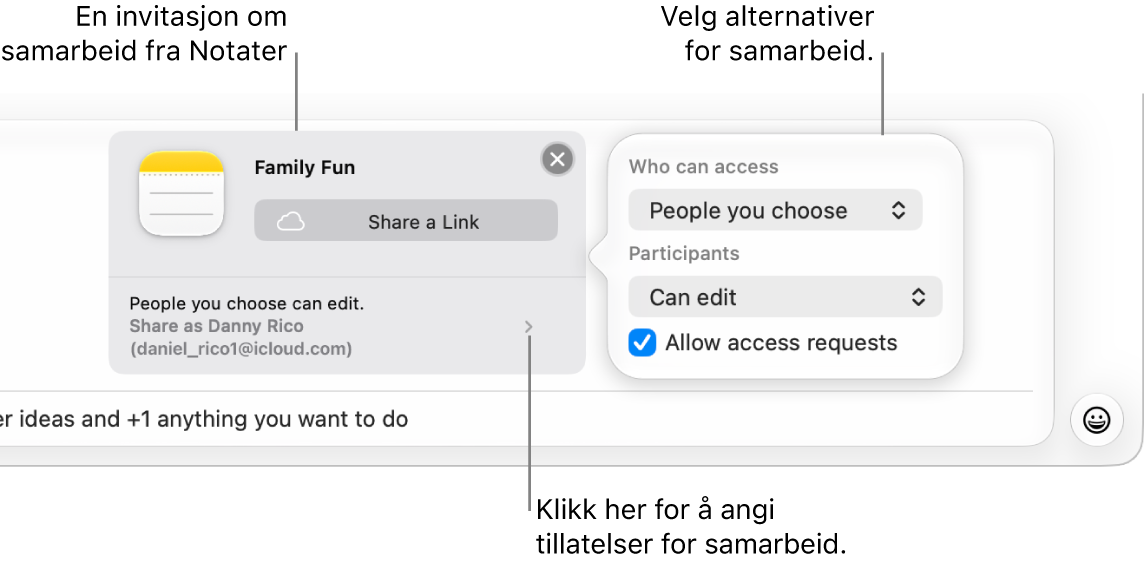The height and width of the screenshot is (564, 1144).
Task: Click the Share as Danny Rico line
Action: (216, 326)
